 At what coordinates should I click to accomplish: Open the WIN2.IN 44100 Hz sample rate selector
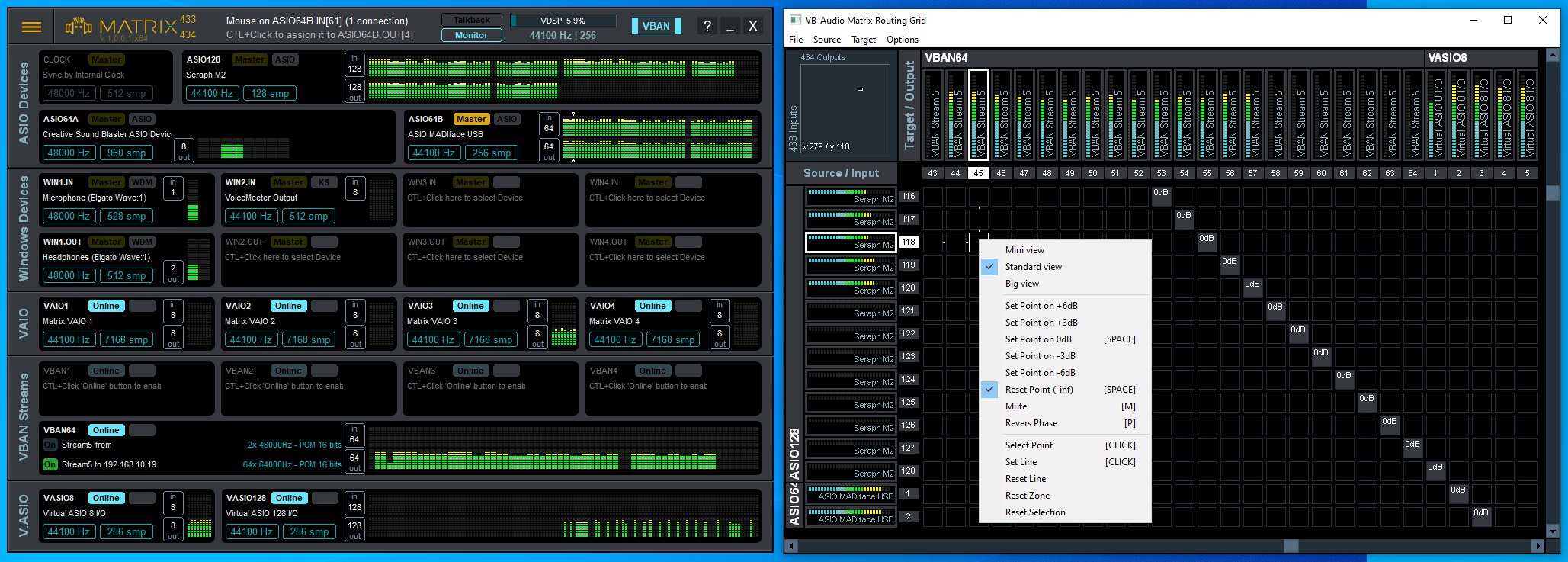pyautogui.click(x=251, y=216)
